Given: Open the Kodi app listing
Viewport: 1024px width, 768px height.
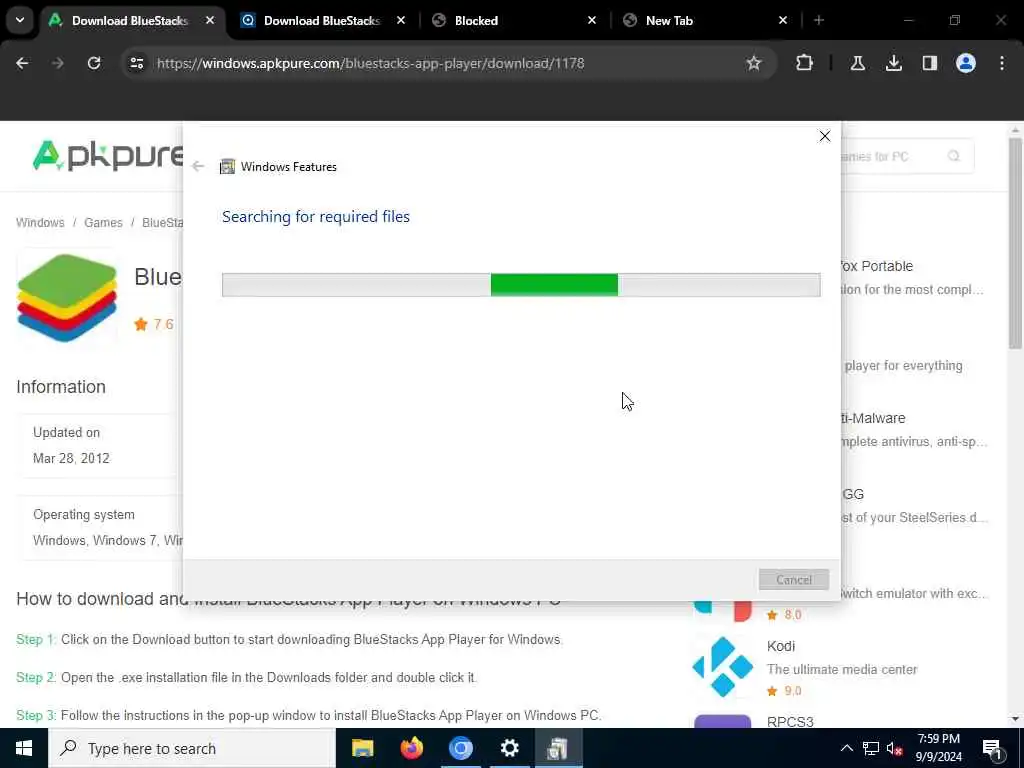Looking at the screenshot, I should 781,647.
